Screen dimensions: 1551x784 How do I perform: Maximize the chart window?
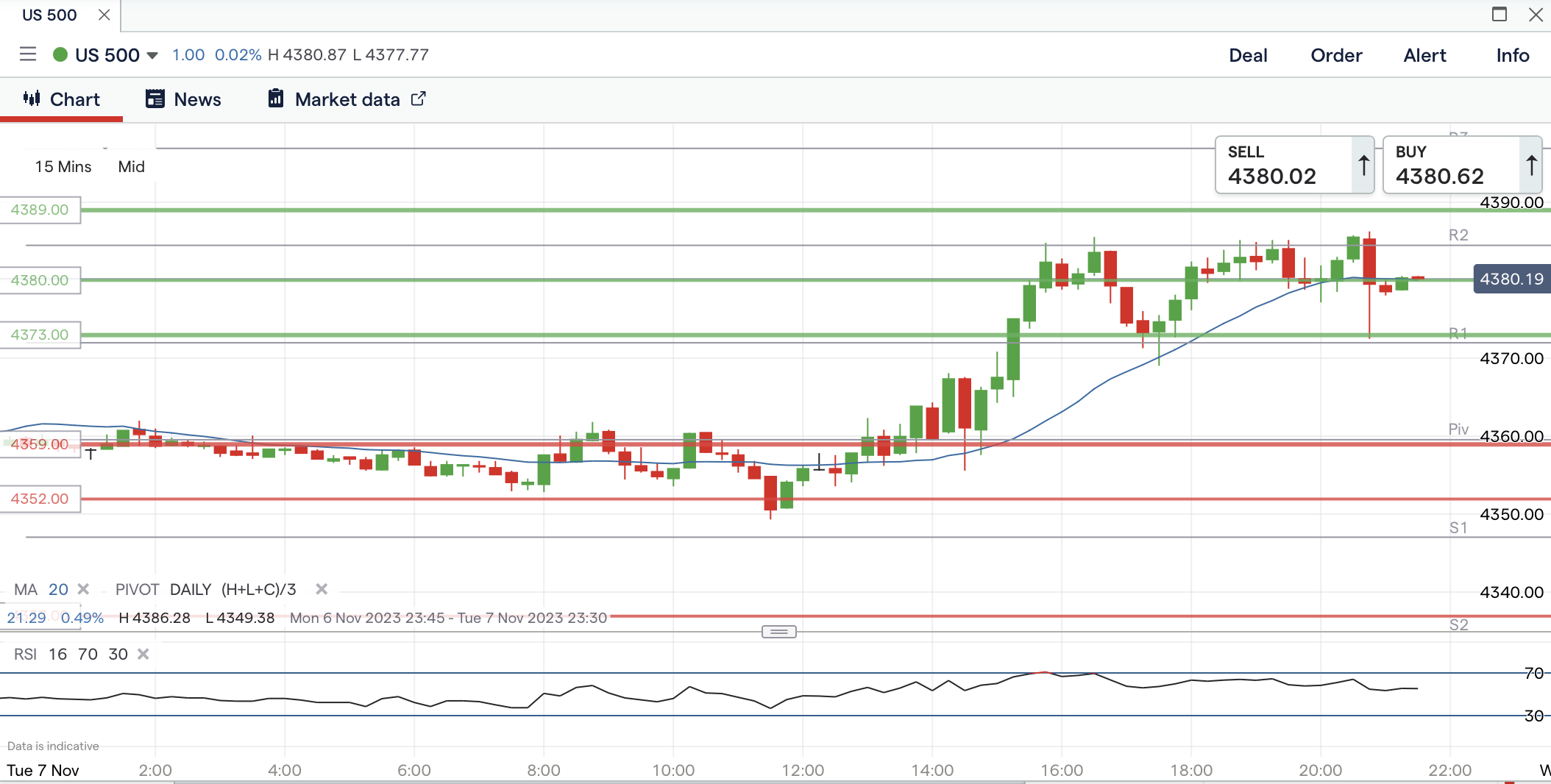(x=1499, y=14)
